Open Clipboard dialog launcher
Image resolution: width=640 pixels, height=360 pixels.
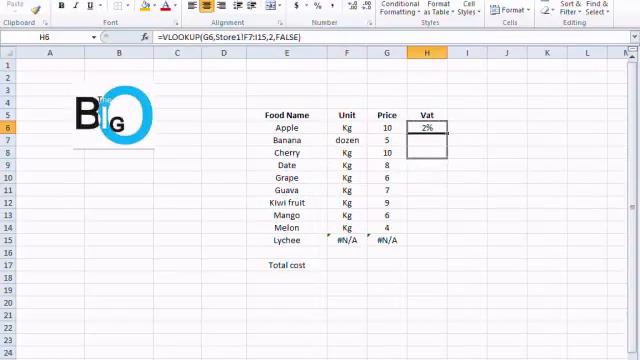click(x=45, y=23)
